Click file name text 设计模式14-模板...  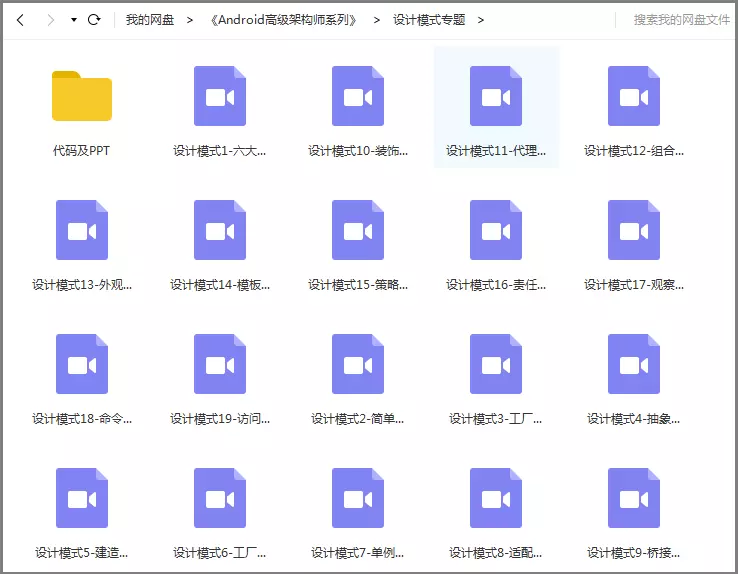[x=220, y=285]
